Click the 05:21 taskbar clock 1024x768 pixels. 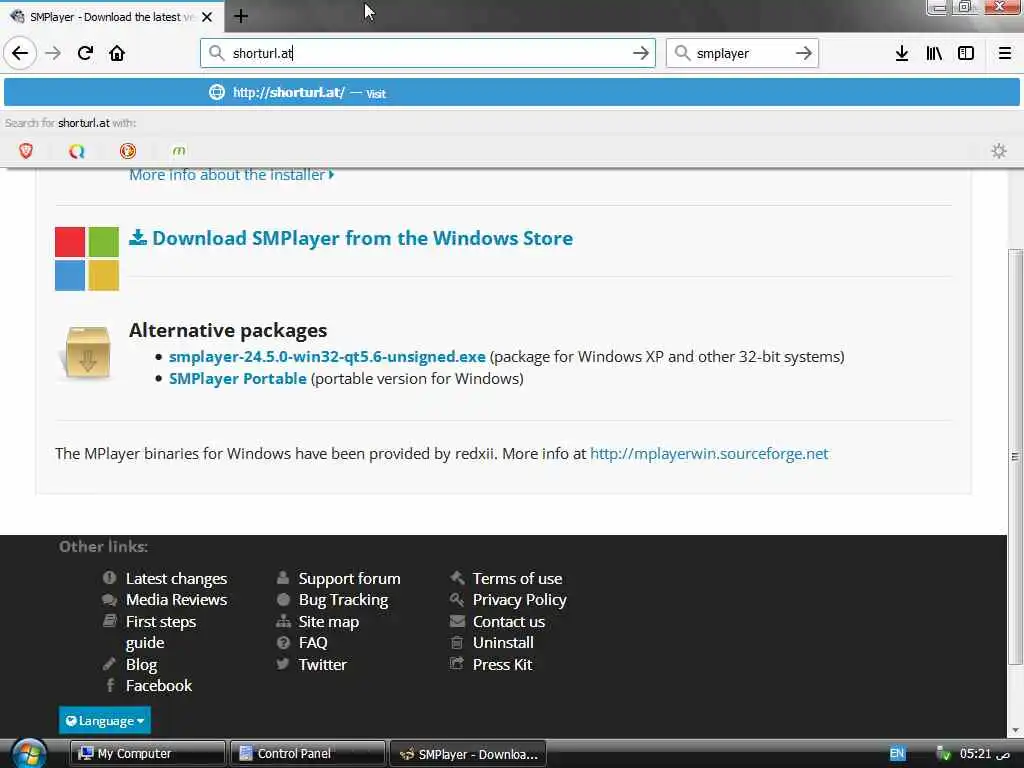(985, 754)
